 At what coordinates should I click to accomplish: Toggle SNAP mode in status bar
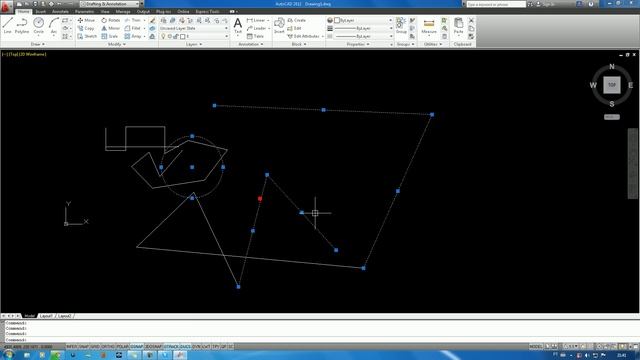tap(84, 347)
